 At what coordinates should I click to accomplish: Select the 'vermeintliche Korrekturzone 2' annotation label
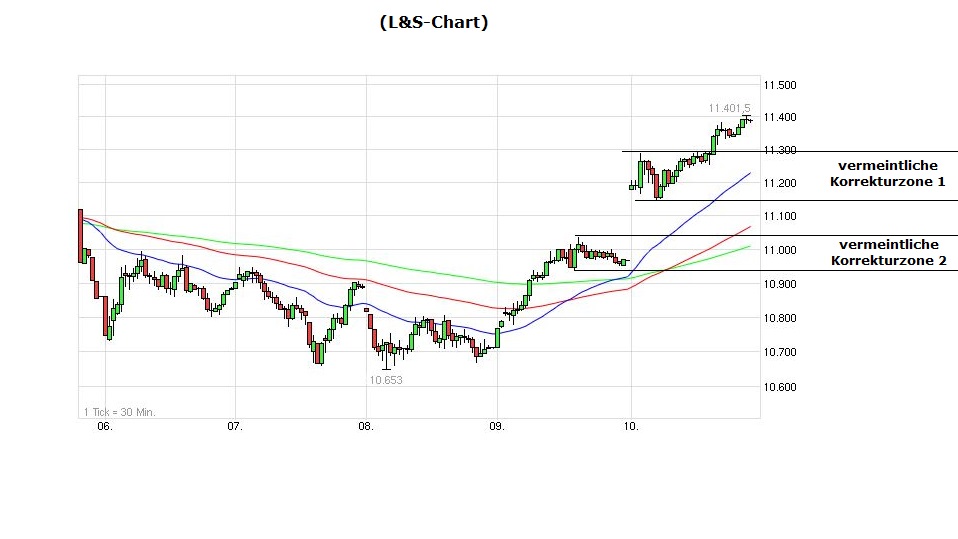click(x=888, y=252)
